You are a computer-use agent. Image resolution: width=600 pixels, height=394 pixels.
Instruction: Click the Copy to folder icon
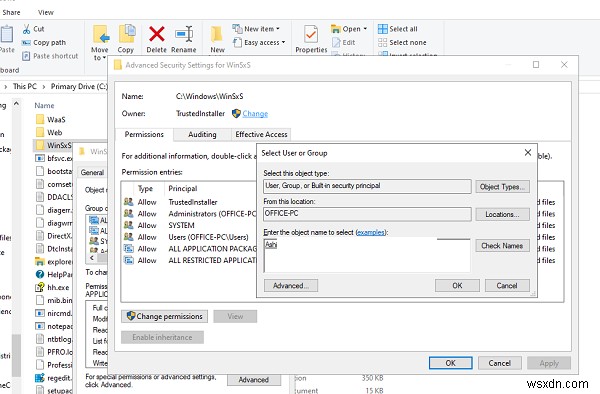click(127, 34)
